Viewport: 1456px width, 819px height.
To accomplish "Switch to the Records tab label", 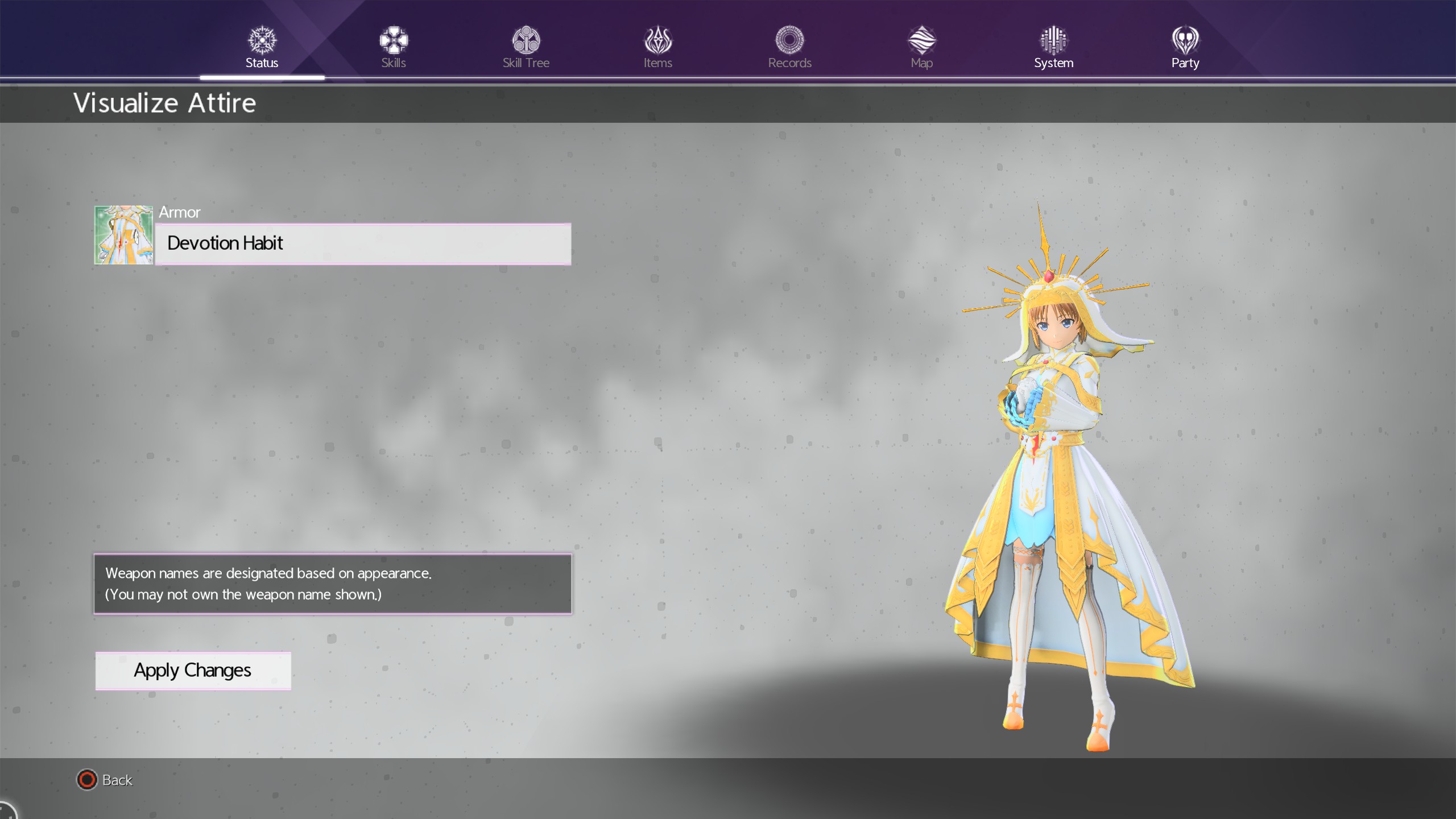I will 790,63.
